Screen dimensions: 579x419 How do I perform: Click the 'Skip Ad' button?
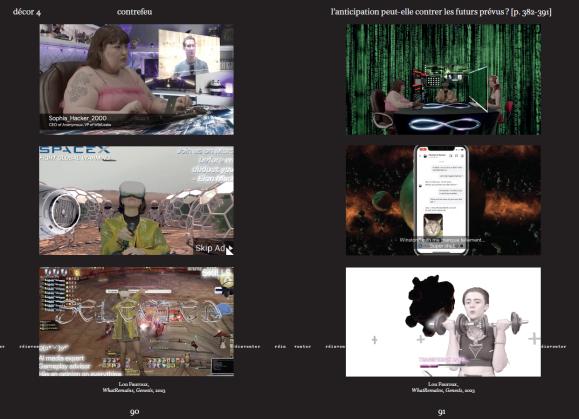pyautogui.click(x=213, y=248)
